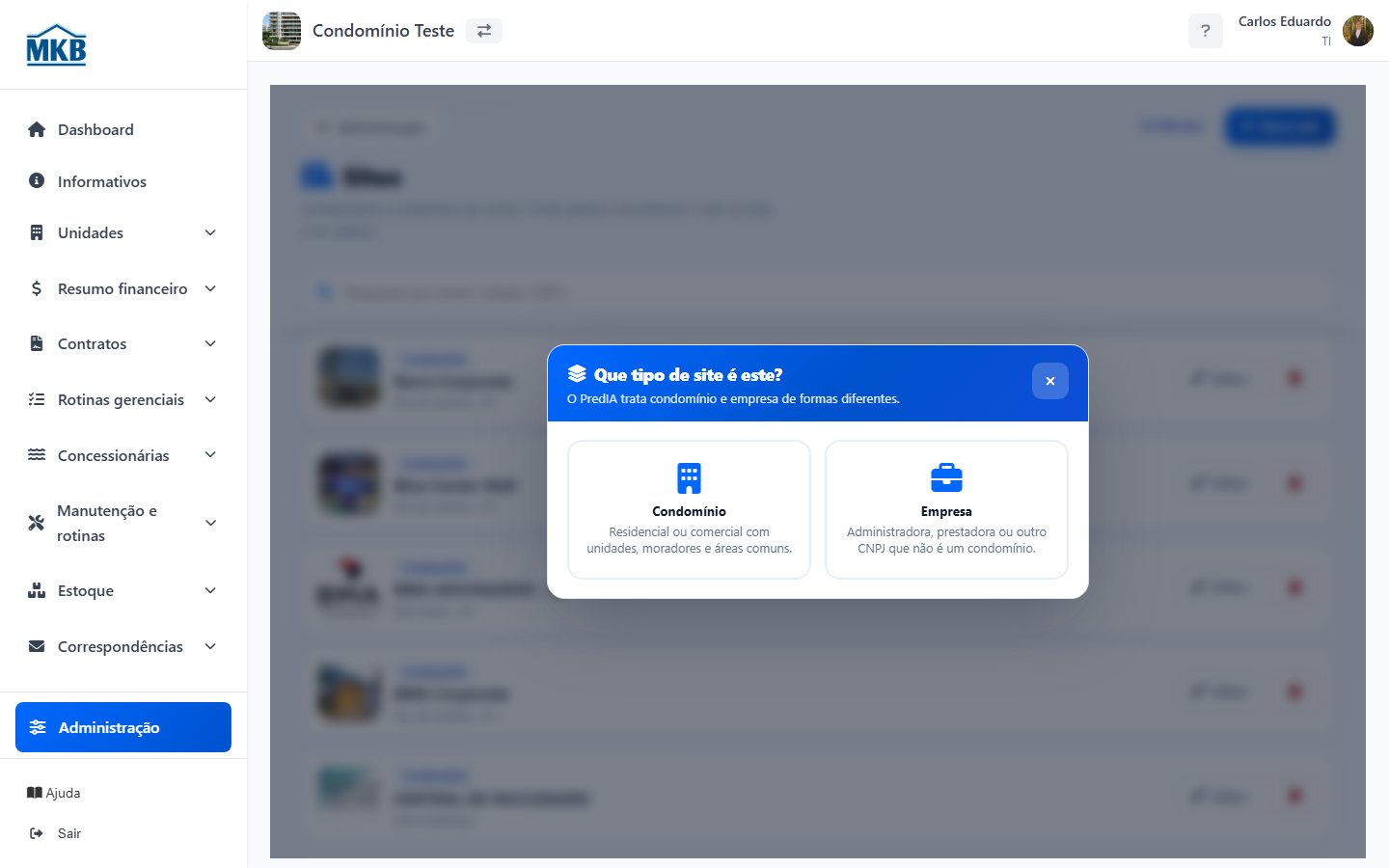
Task: Click the Sair link
Action: coord(56,833)
